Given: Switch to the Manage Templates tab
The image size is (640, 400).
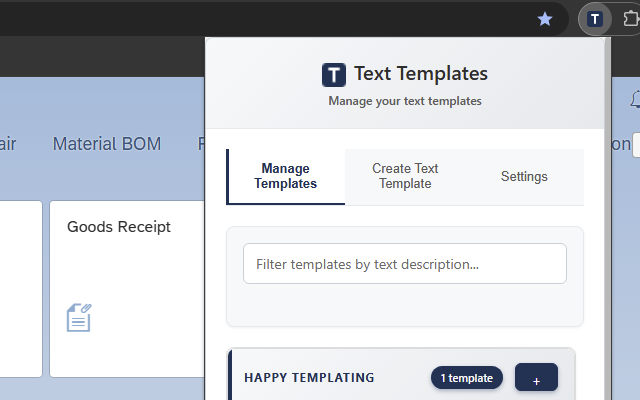Looking at the screenshot, I should (x=286, y=176).
